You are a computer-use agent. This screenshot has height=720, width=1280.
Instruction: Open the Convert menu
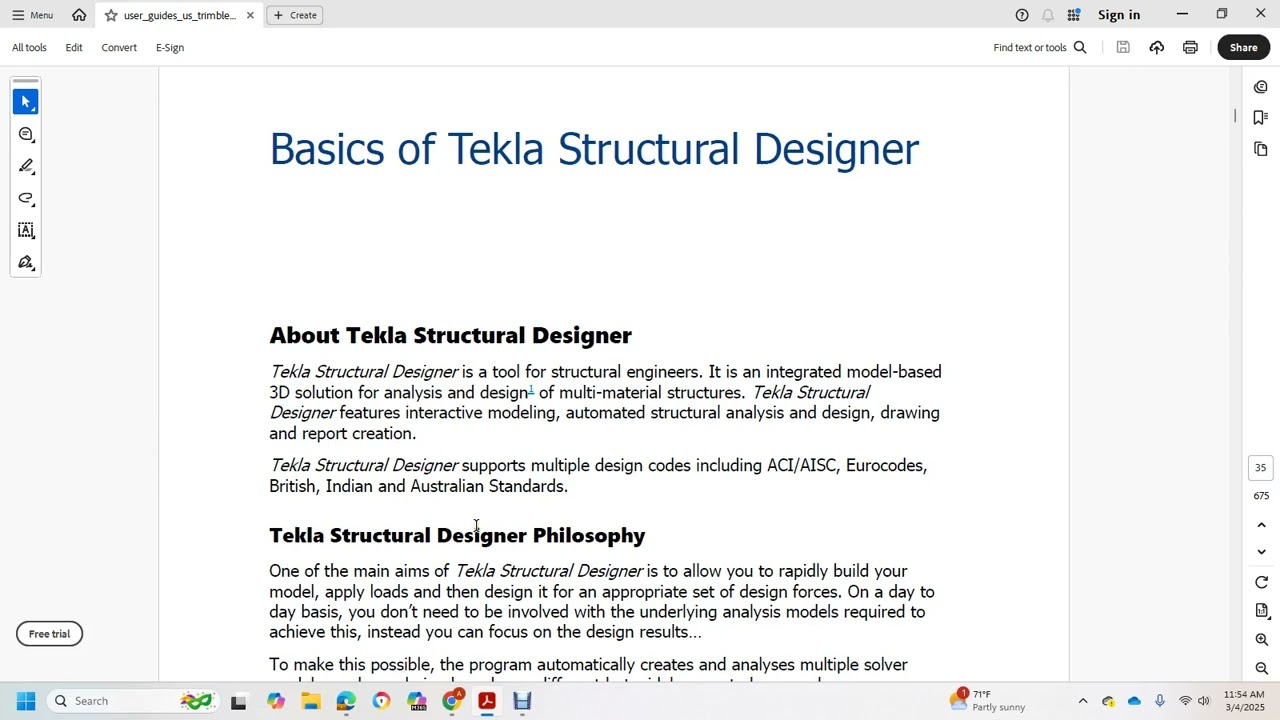point(119,47)
